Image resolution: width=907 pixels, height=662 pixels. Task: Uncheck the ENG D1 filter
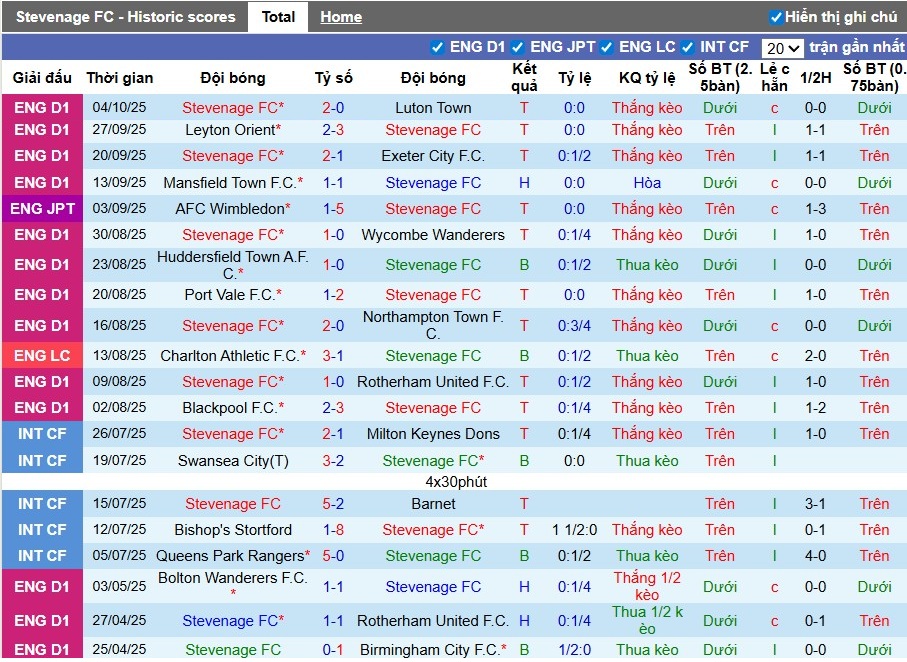pos(437,46)
